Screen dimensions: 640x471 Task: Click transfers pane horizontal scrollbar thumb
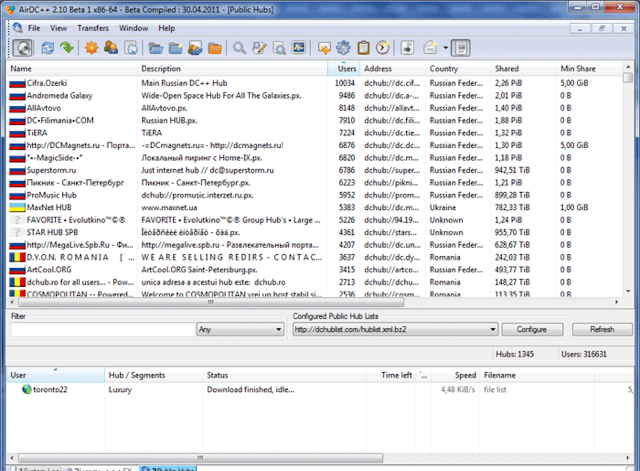(x=200, y=458)
